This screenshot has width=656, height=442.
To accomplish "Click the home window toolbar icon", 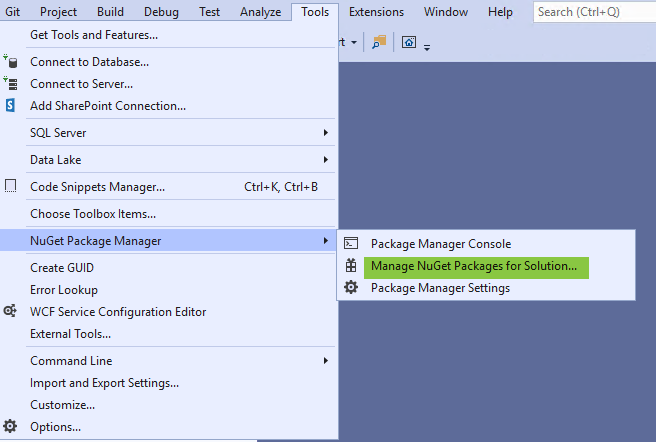I will pyautogui.click(x=409, y=42).
